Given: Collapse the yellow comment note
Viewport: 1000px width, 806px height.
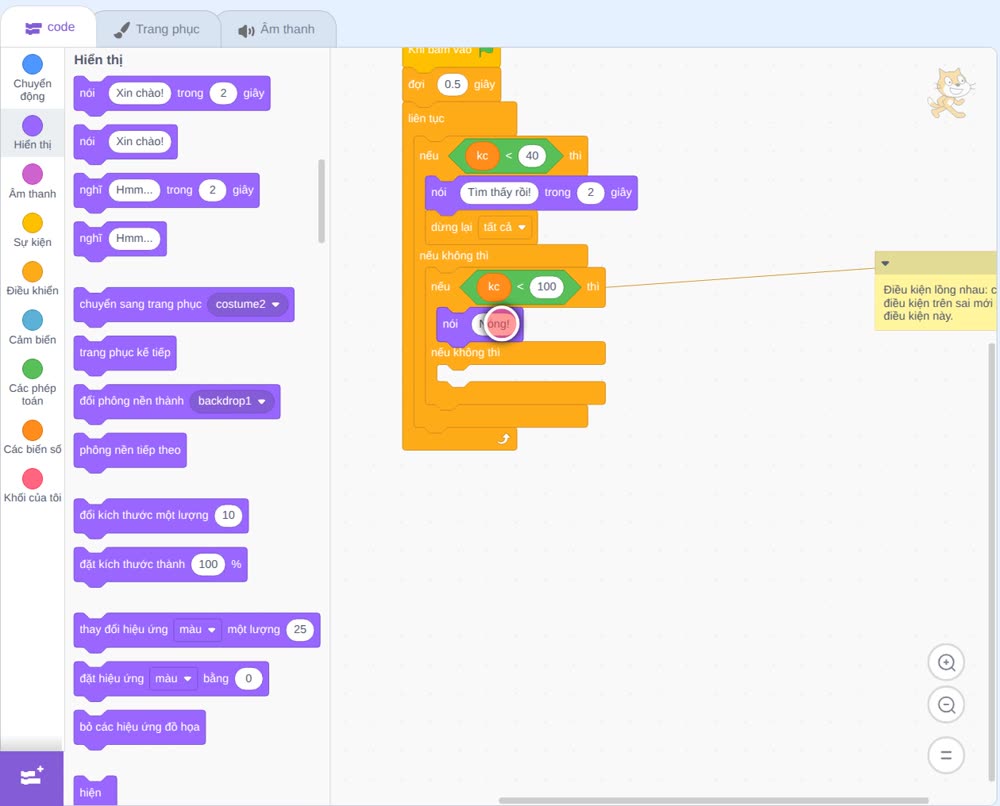Looking at the screenshot, I should 885,263.
